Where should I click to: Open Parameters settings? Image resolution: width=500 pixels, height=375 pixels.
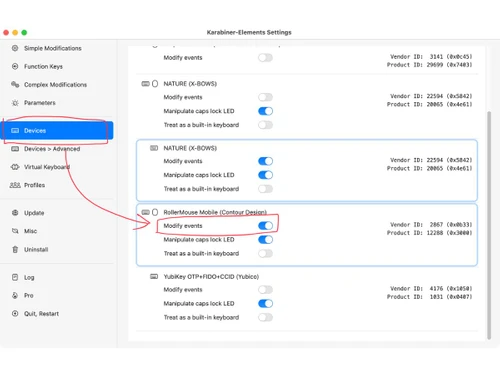click(40, 103)
